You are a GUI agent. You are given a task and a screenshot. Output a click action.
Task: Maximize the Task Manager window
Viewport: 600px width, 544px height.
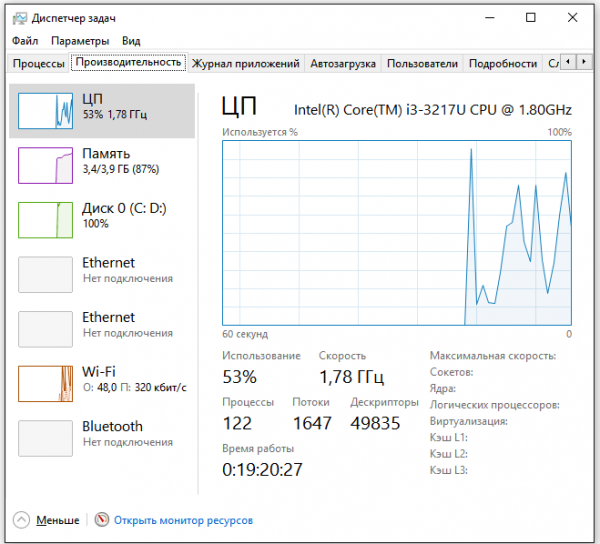[530, 18]
